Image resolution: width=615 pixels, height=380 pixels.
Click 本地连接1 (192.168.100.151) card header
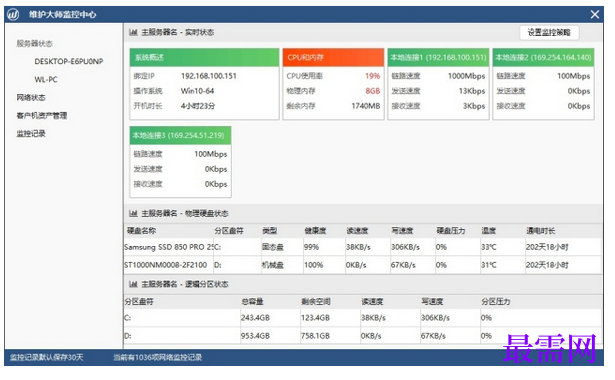438,57
